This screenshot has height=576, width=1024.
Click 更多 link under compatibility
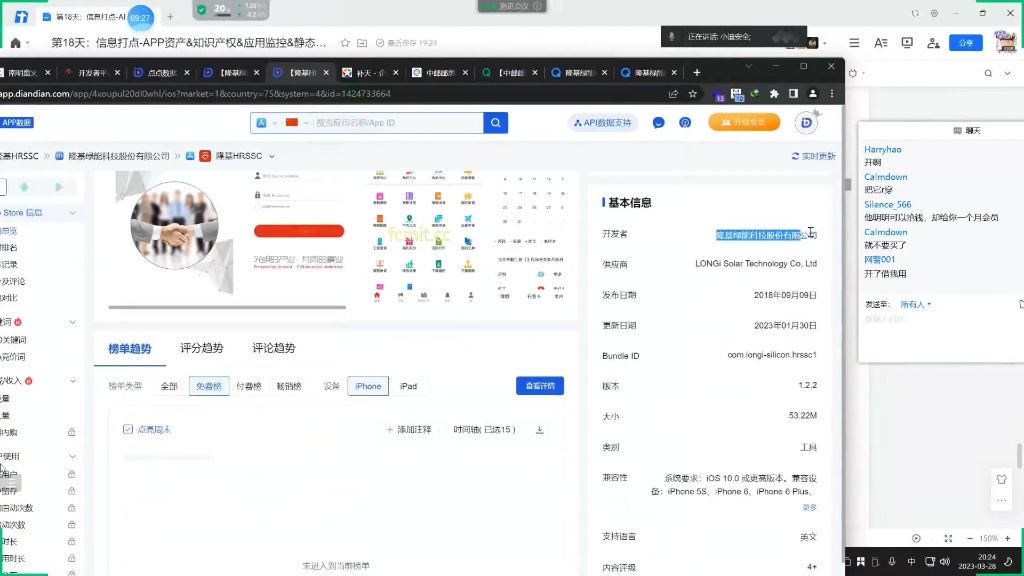point(810,507)
